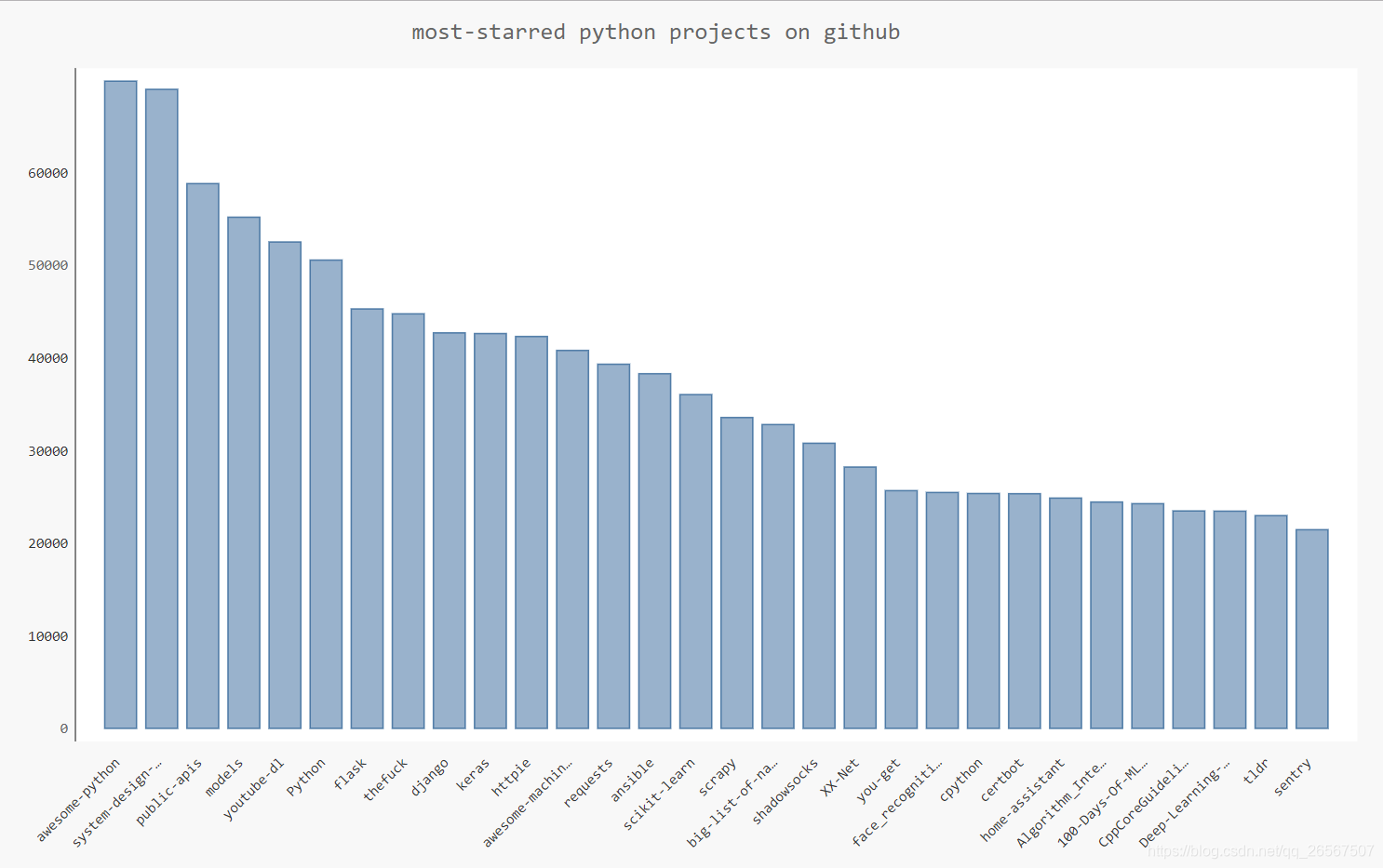
Task: Select the flask bar
Action: coord(367,518)
